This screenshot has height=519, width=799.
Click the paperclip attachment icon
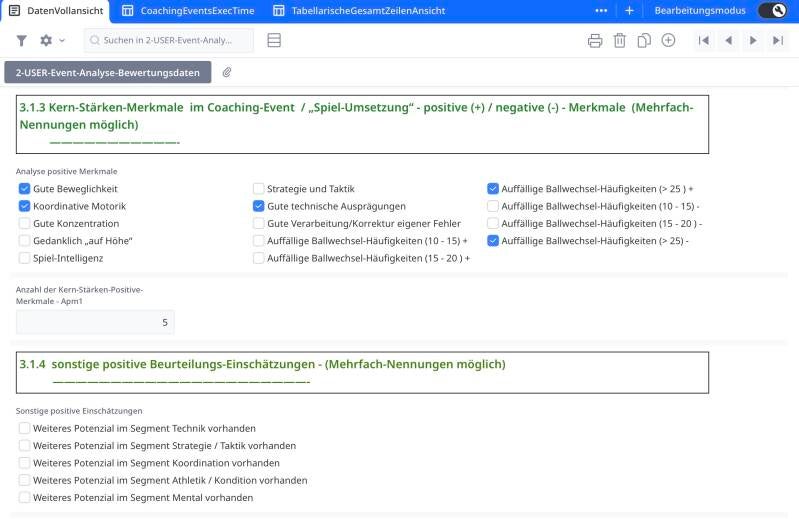coord(227,72)
